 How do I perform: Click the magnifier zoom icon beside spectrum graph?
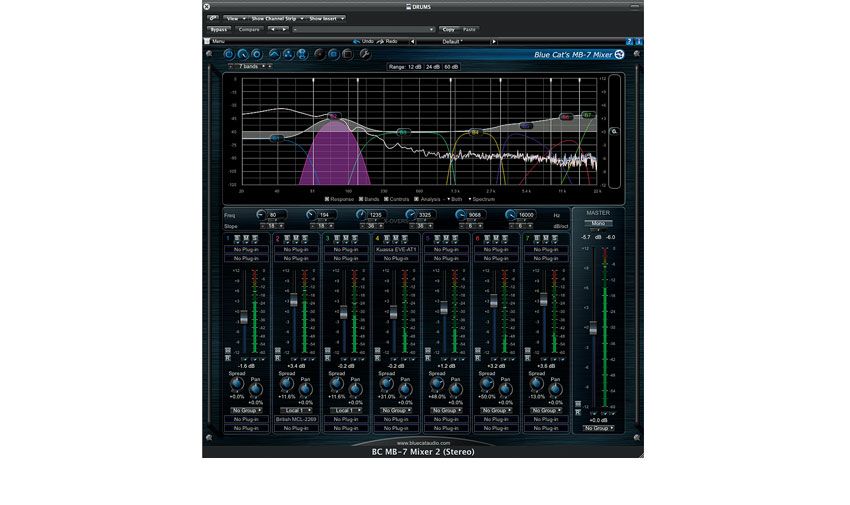[x=614, y=132]
